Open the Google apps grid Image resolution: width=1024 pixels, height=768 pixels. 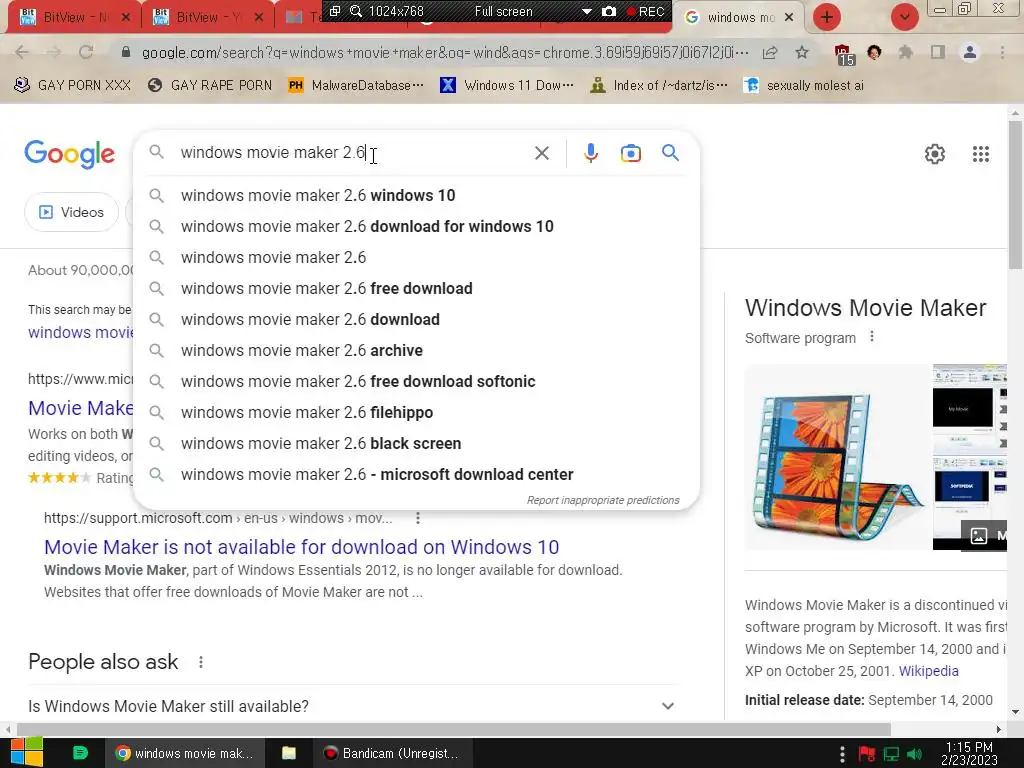(980, 153)
